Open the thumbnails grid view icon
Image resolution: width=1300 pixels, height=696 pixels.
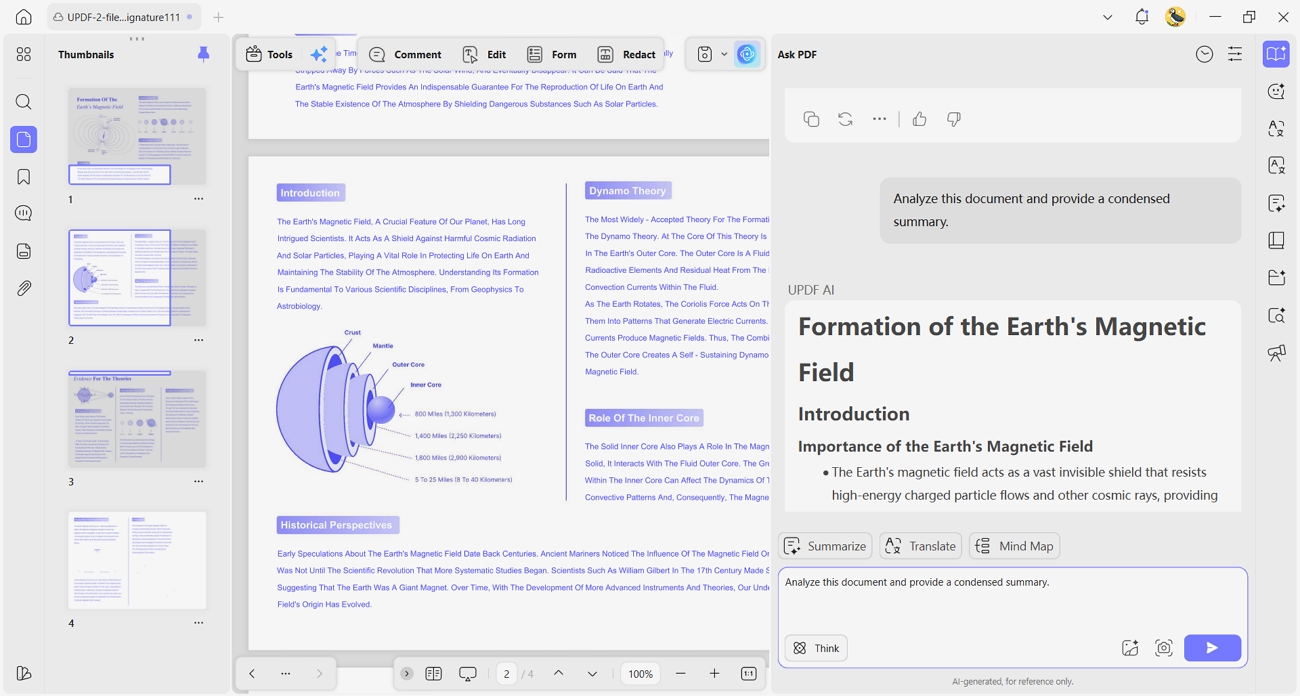point(24,55)
